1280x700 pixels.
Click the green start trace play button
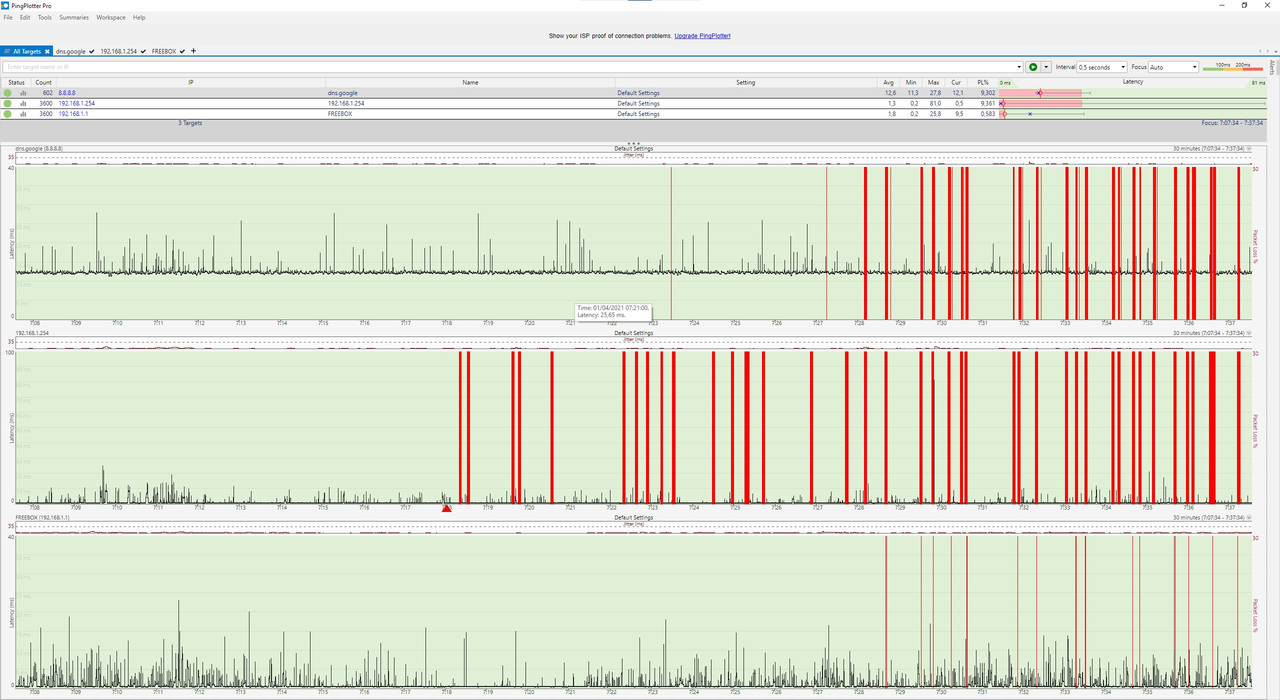(x=1033, y=67)
